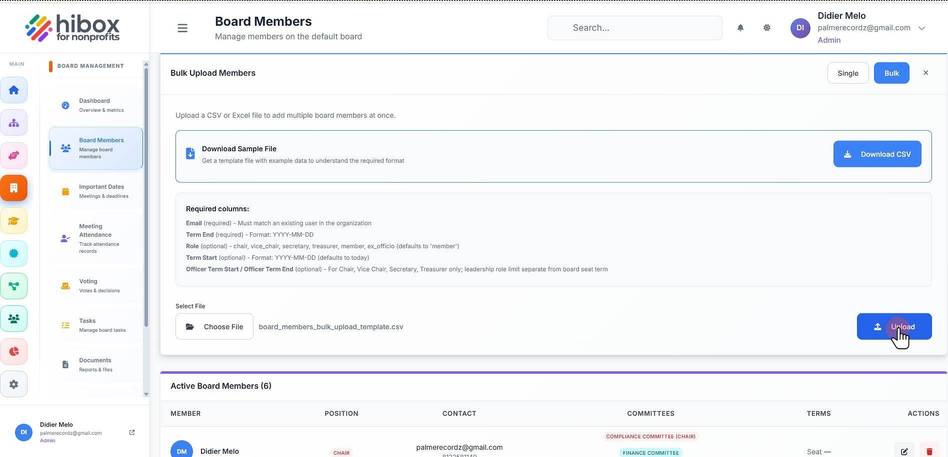Click the Download Sample File title
The image size is (948, 457).
[x=239, y=149]
